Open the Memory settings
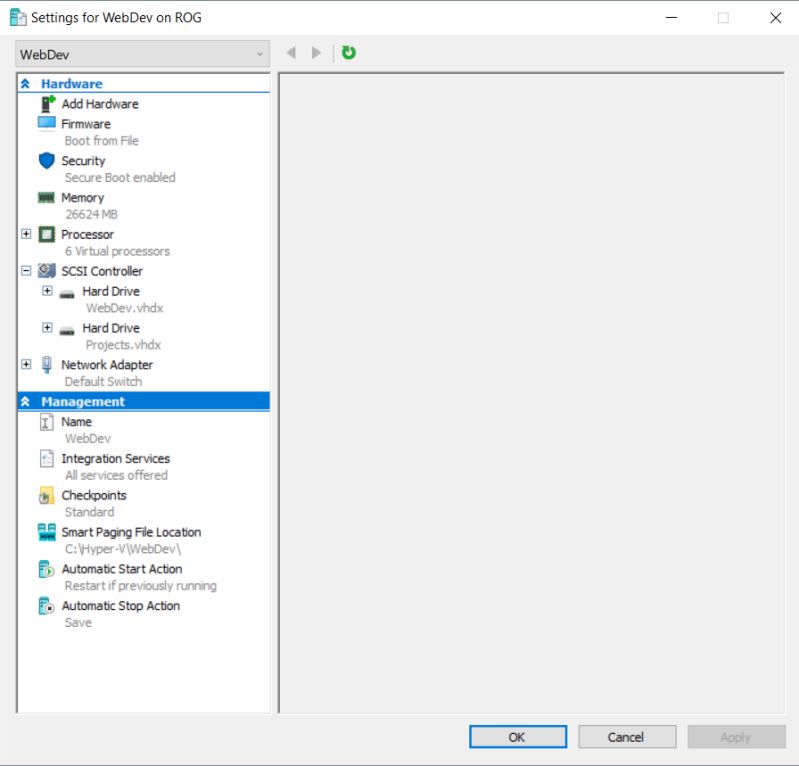The image size is (799, 766). click(83, 198)
